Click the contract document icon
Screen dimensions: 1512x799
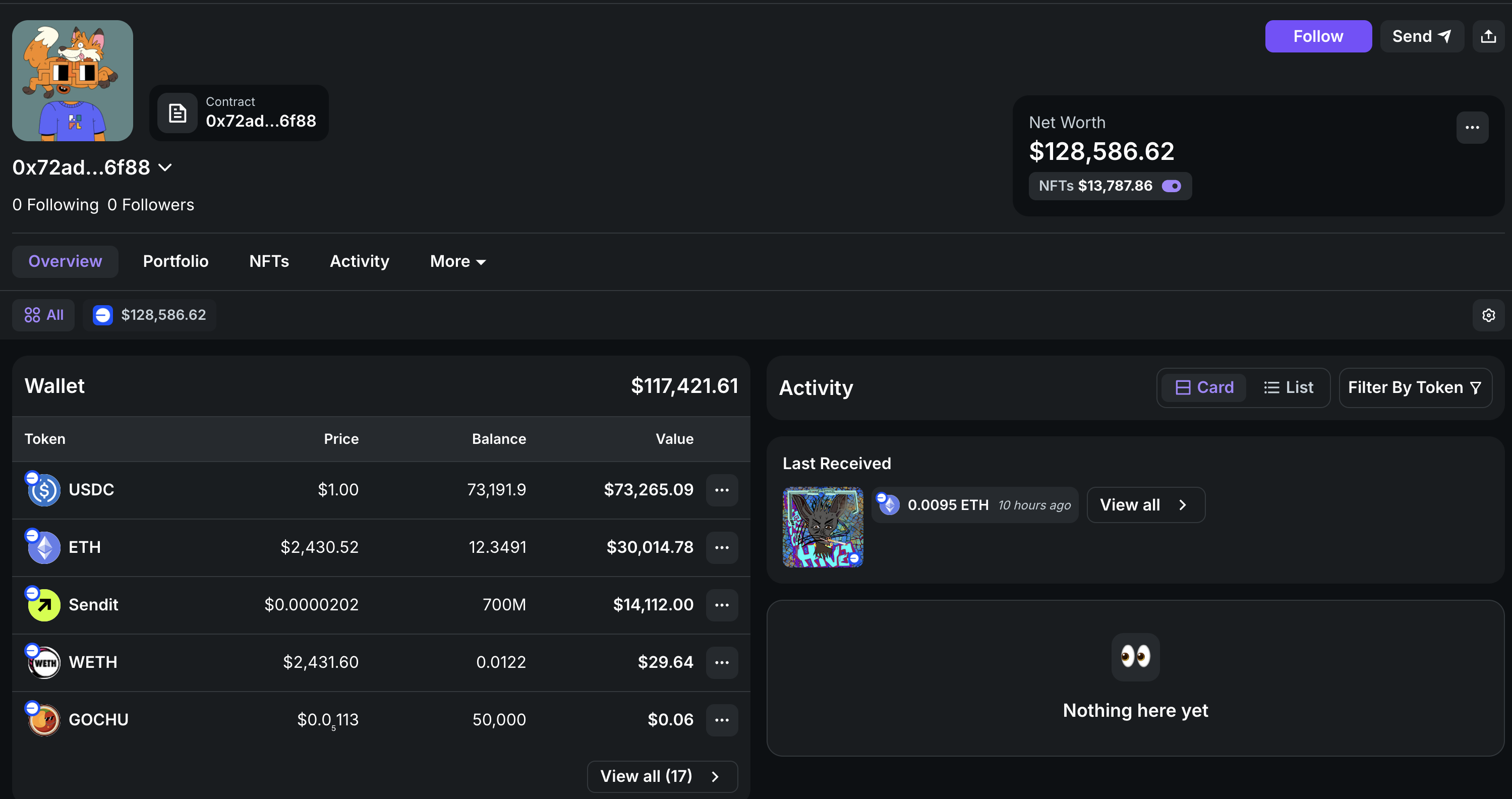(177, 112)
